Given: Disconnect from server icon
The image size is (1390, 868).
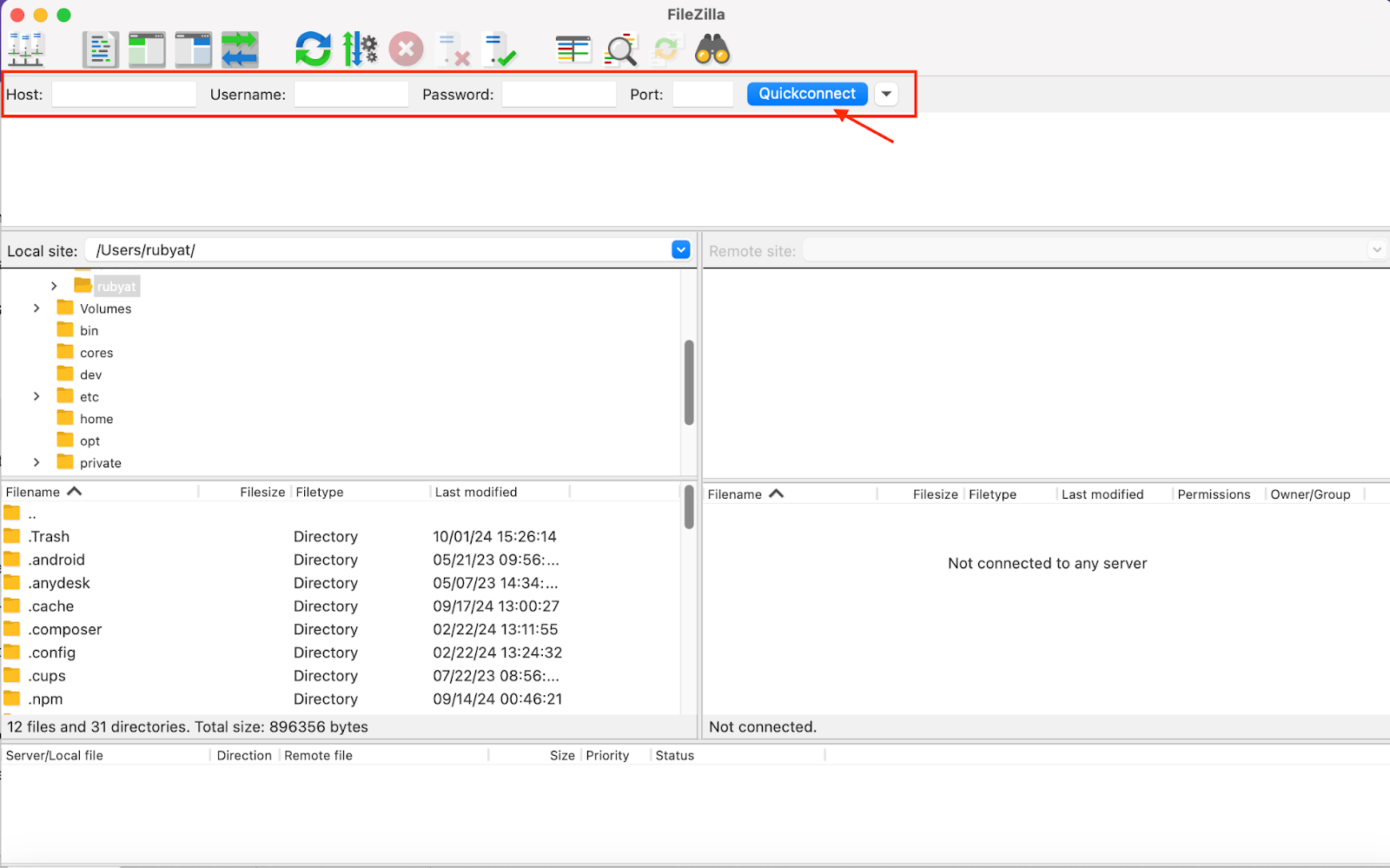Looking at the screenshot, I should pyautogui.click(x=453, y=50).
